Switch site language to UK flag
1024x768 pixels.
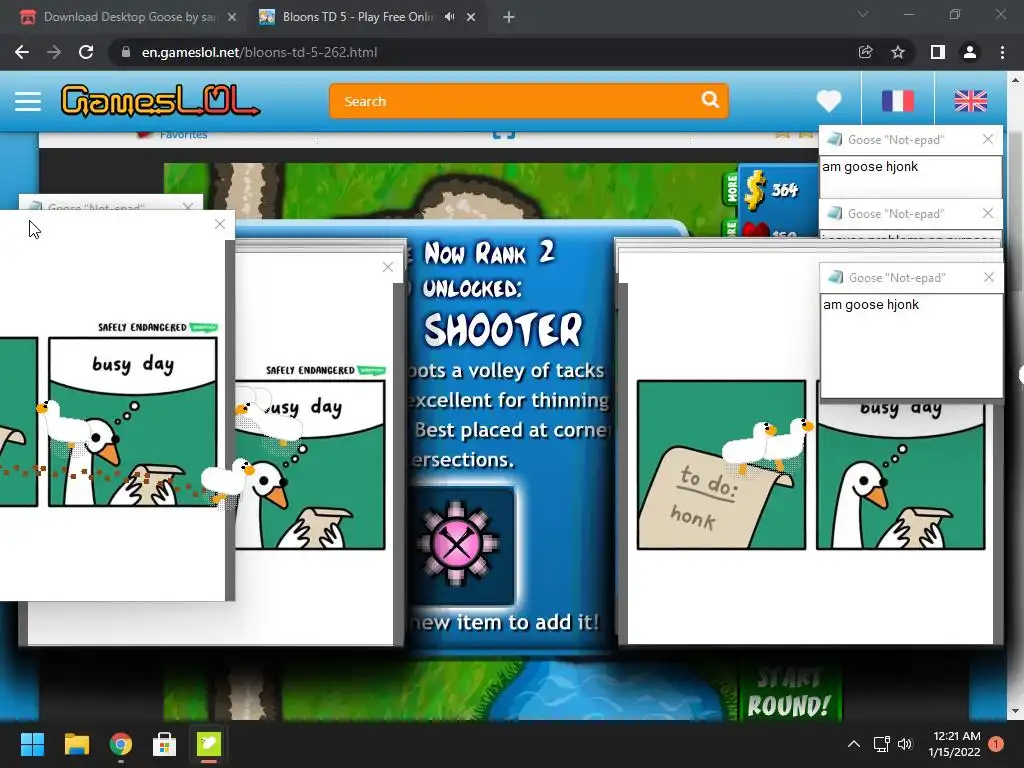pos(970,101)
